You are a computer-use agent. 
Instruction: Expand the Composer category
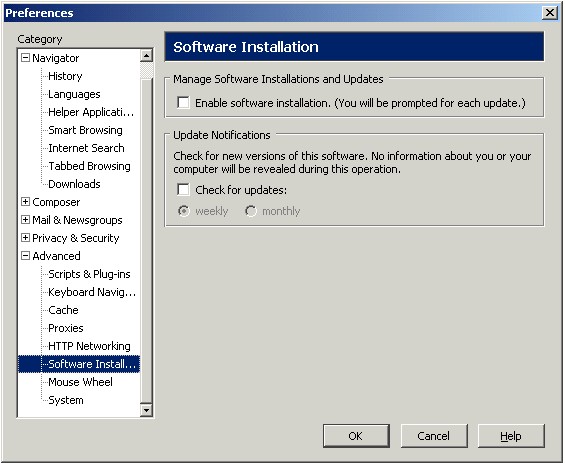tap(25, 202)
